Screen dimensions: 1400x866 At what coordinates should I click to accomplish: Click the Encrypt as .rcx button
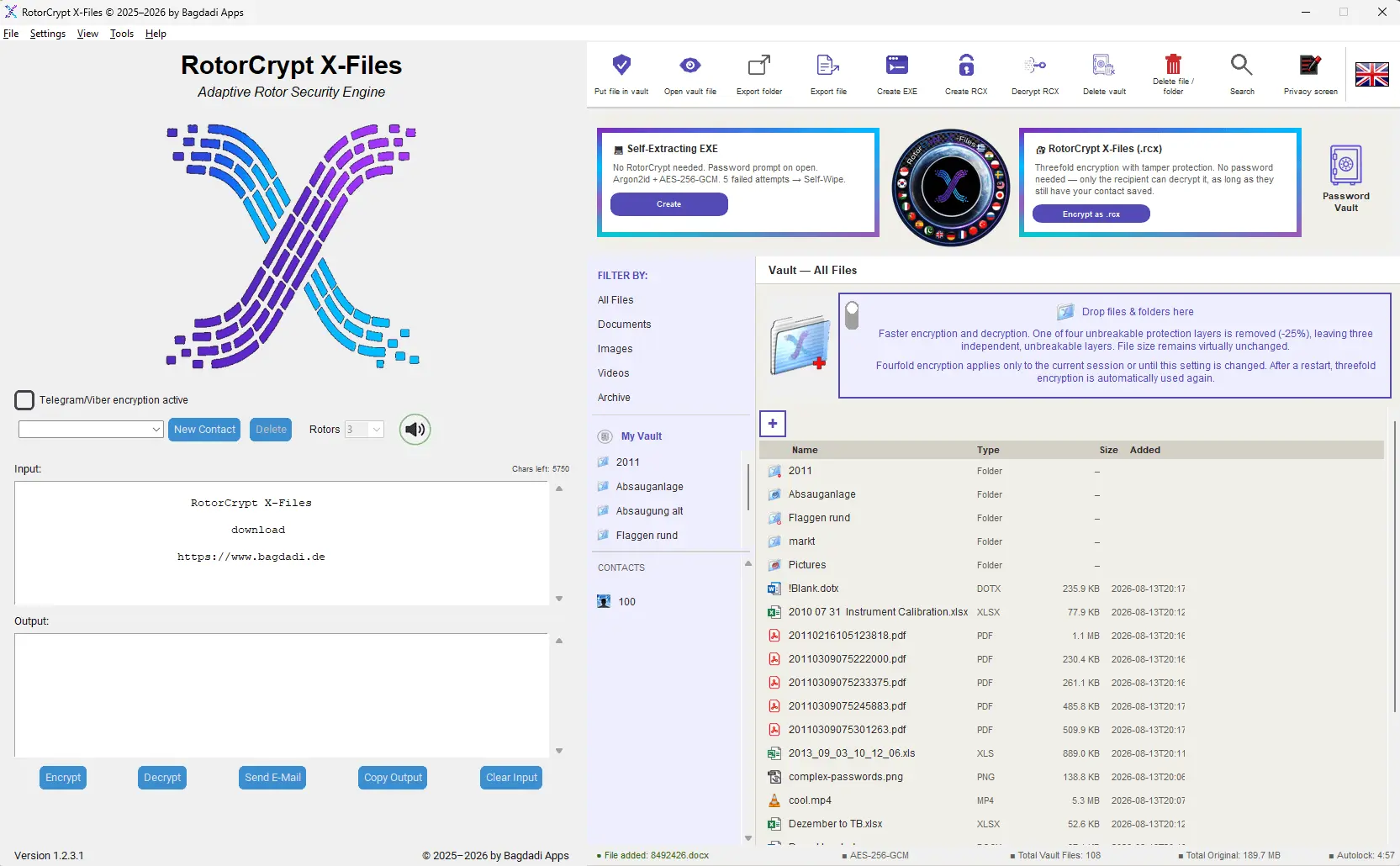1091,214
